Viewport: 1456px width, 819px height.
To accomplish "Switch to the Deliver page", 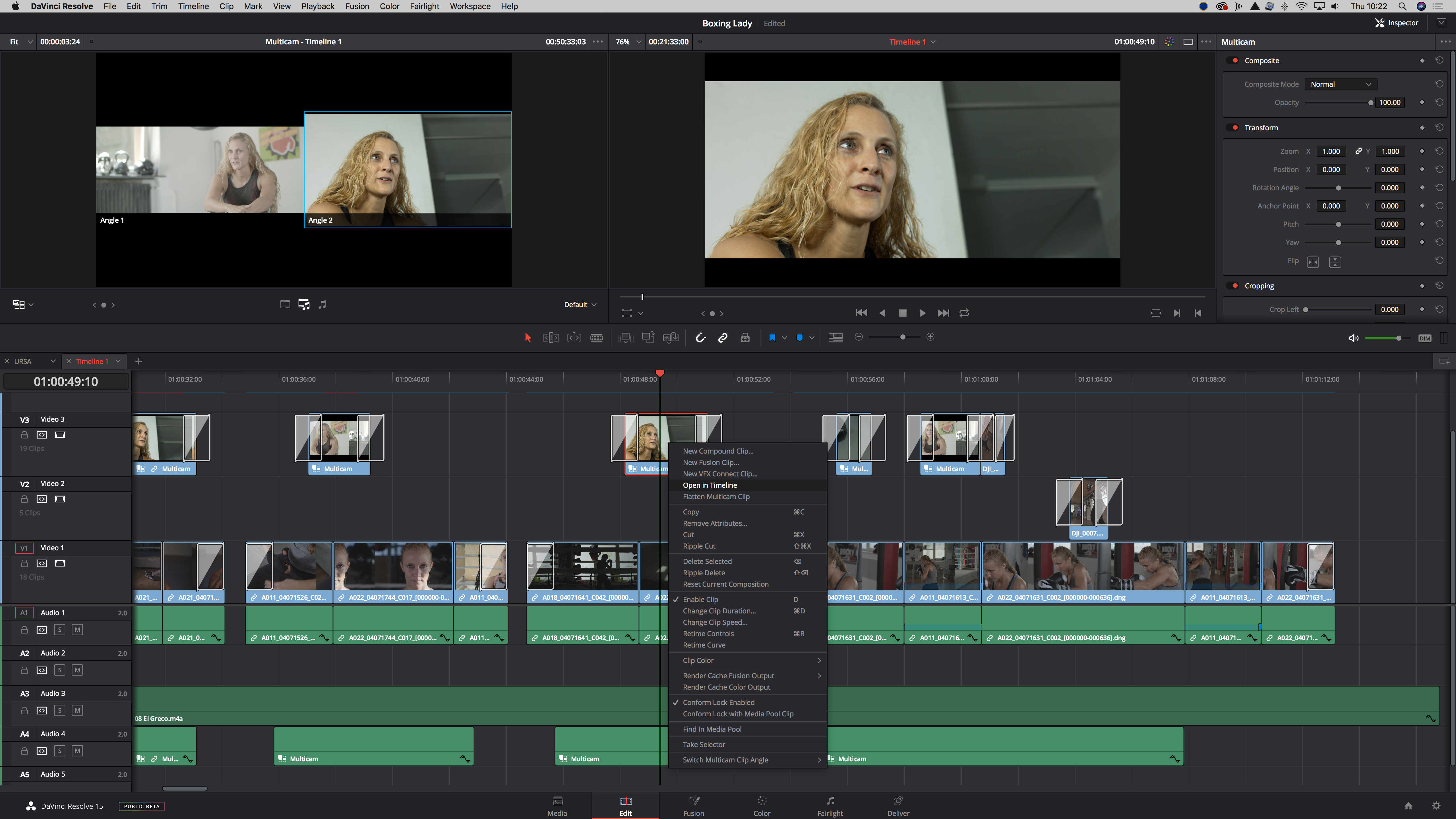I will coord(898,806).
